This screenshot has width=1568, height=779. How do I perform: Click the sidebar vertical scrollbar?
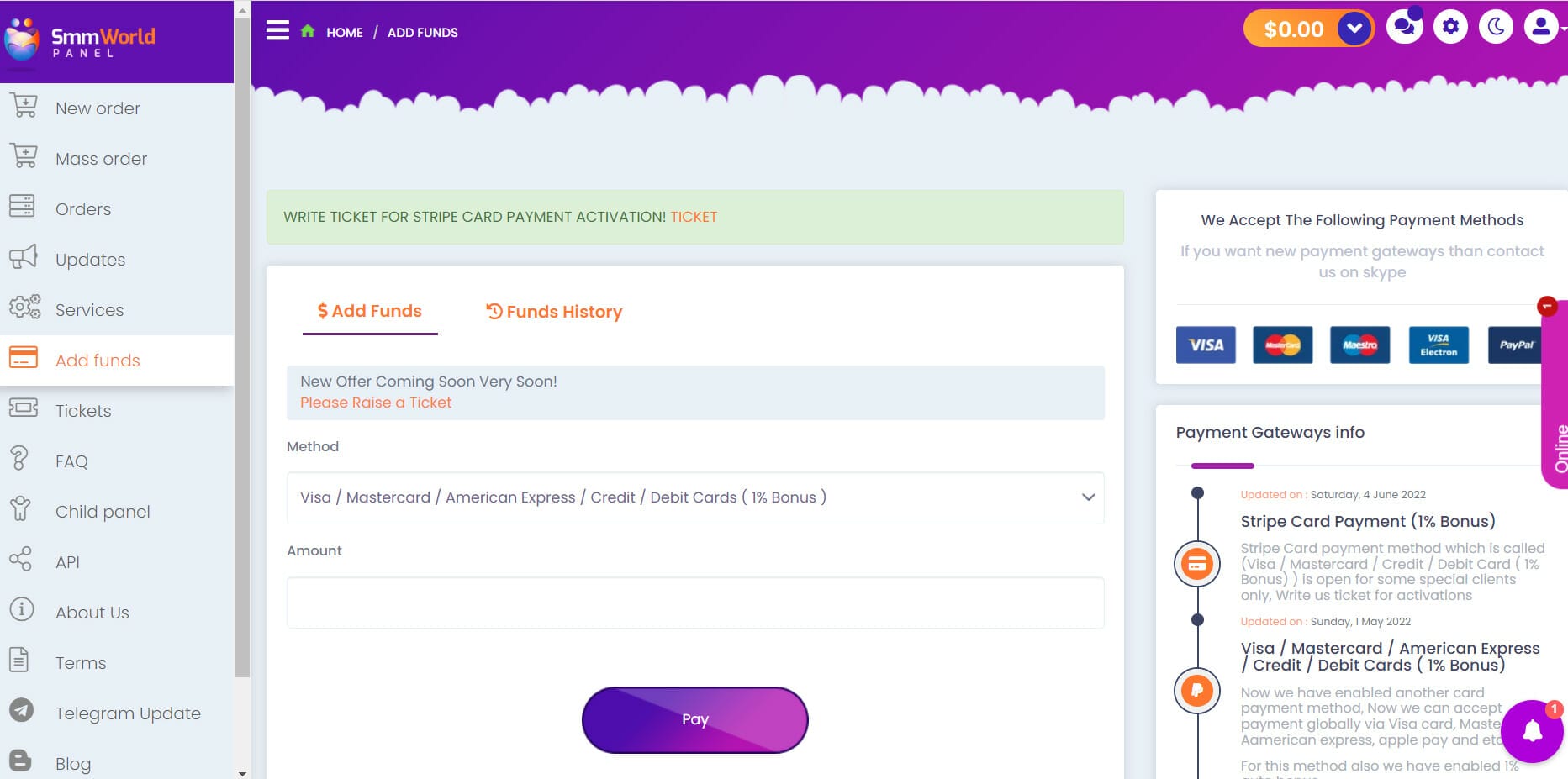click(x=242, y=336)
